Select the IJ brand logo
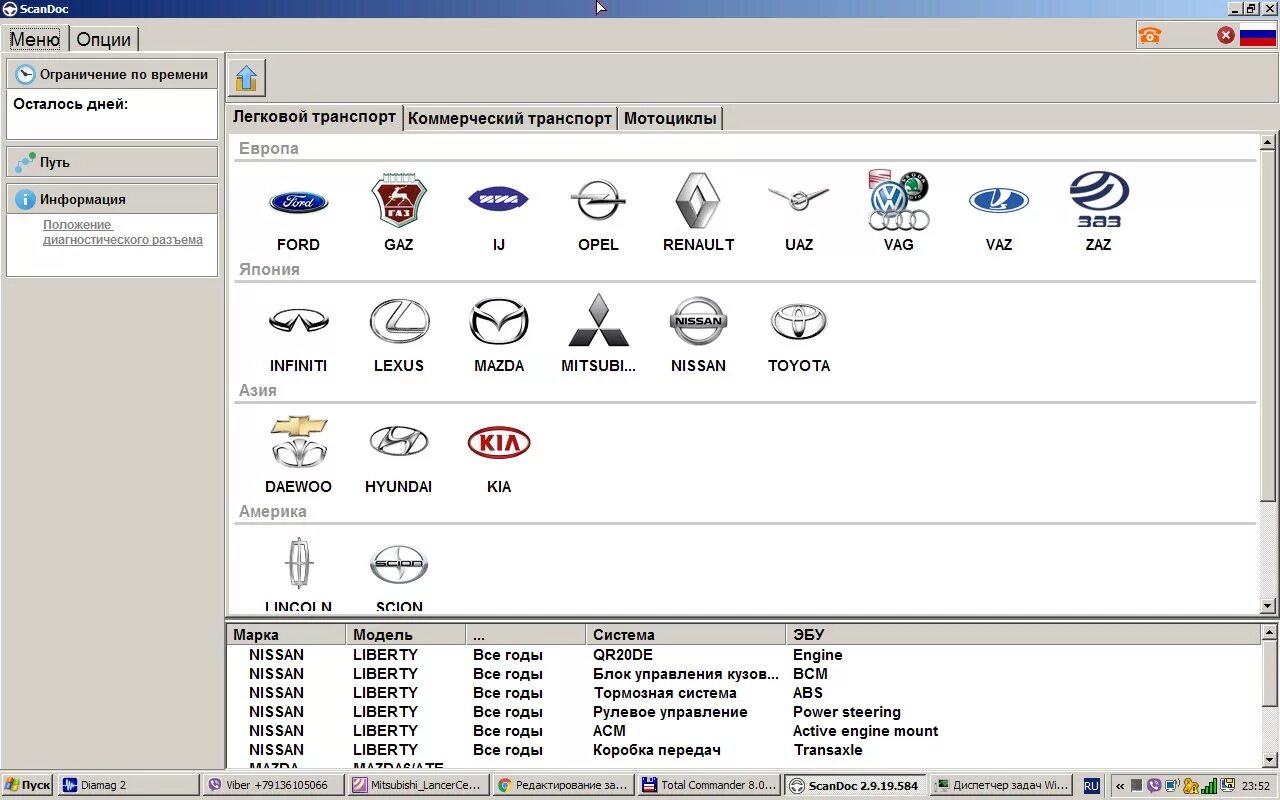This screenshot has height=800, width=1280. click(x=498, y=200)
